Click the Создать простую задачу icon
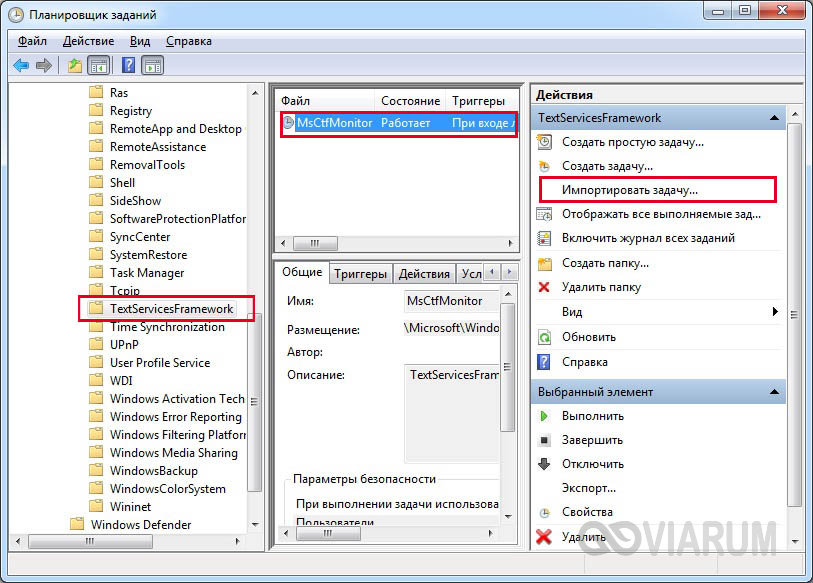 544,142
